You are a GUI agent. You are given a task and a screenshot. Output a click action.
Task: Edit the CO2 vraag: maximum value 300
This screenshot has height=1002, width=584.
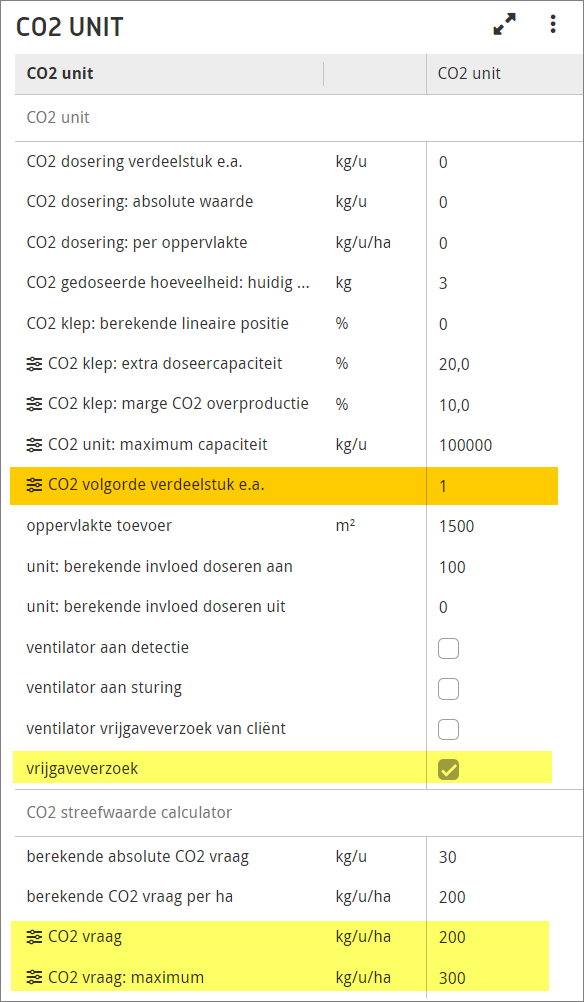coord(452,978)
